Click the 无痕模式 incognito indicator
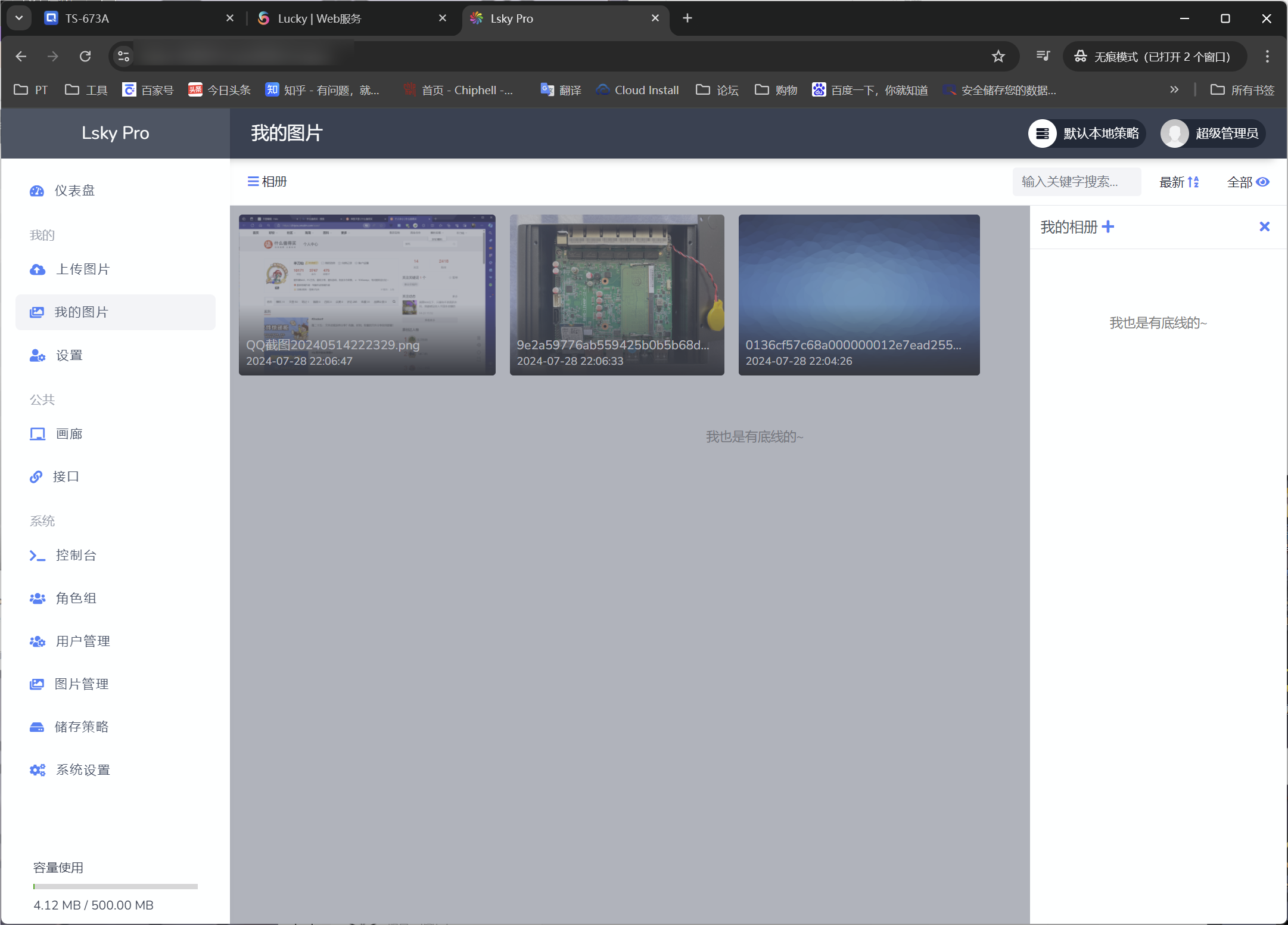Screen dimensions: 1288x925 click(x=1155, y=56)
